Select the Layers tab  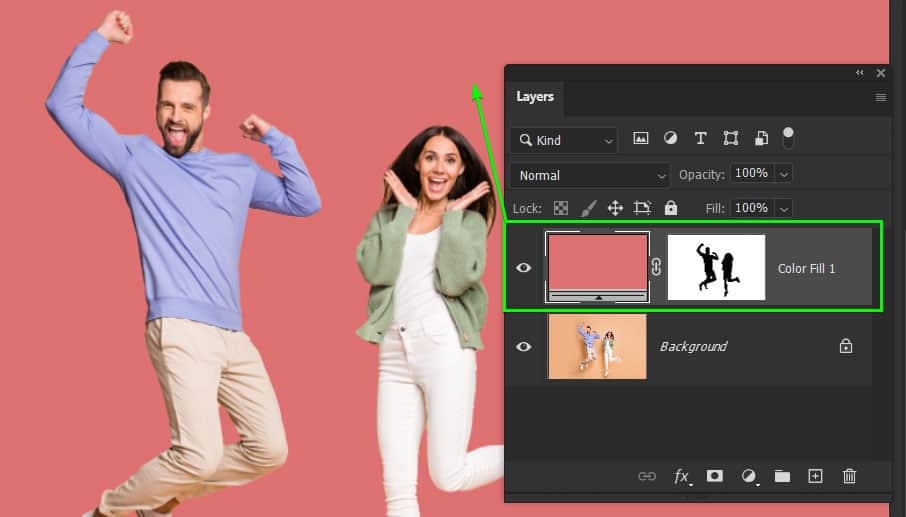pos(535,97)
